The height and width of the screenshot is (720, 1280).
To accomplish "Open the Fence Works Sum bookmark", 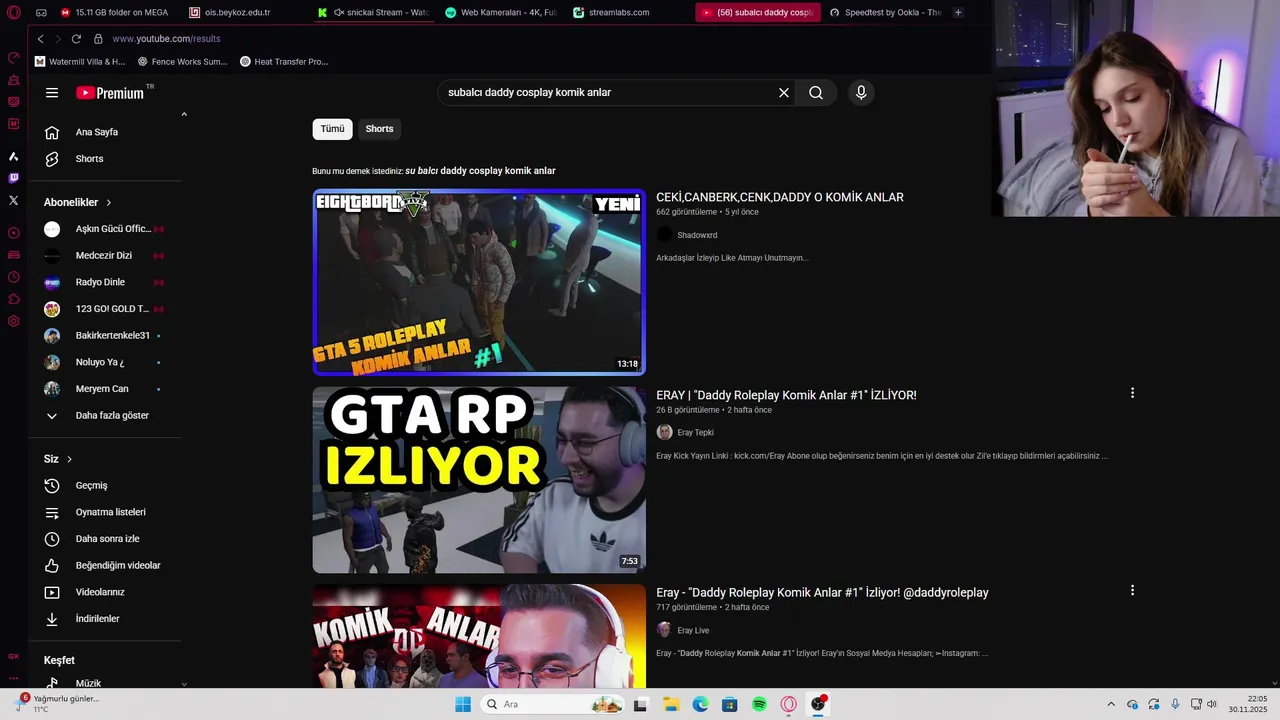I will [183, 62].
